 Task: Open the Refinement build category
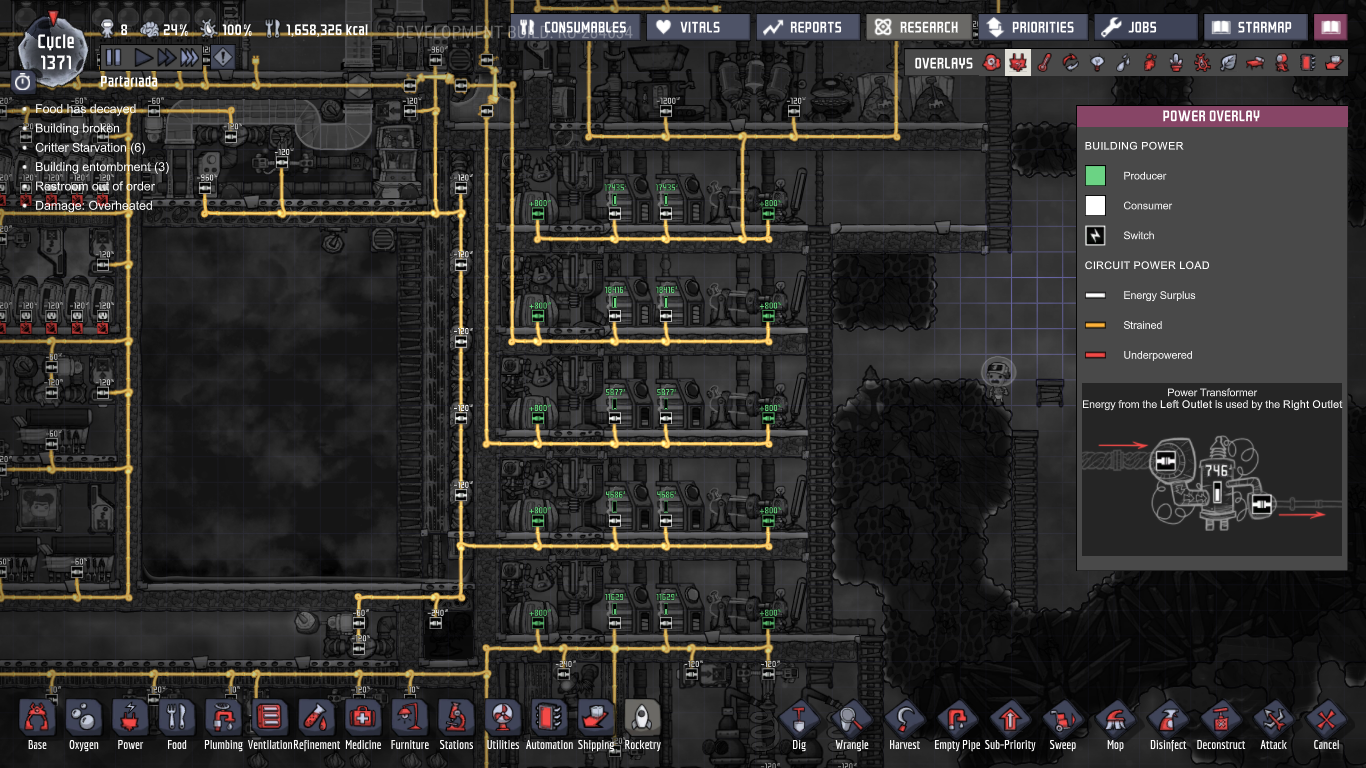tap(316, 724)
